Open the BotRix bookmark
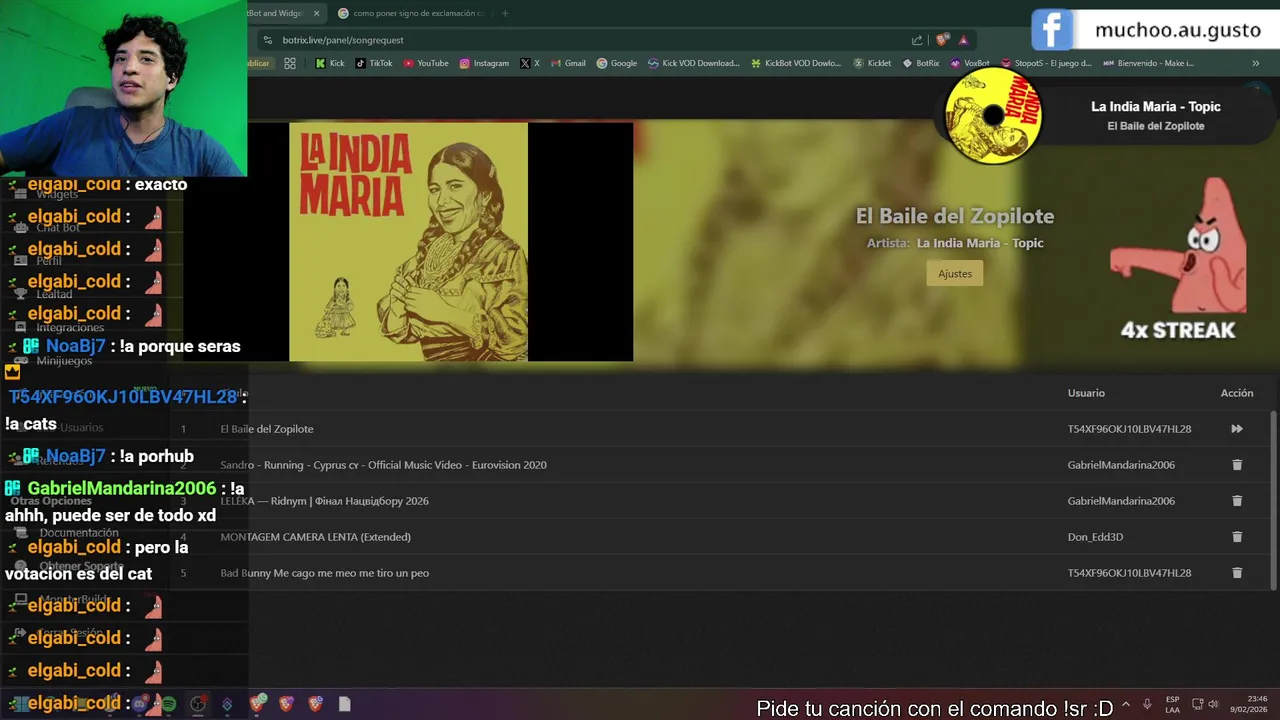 click(921, 63)
